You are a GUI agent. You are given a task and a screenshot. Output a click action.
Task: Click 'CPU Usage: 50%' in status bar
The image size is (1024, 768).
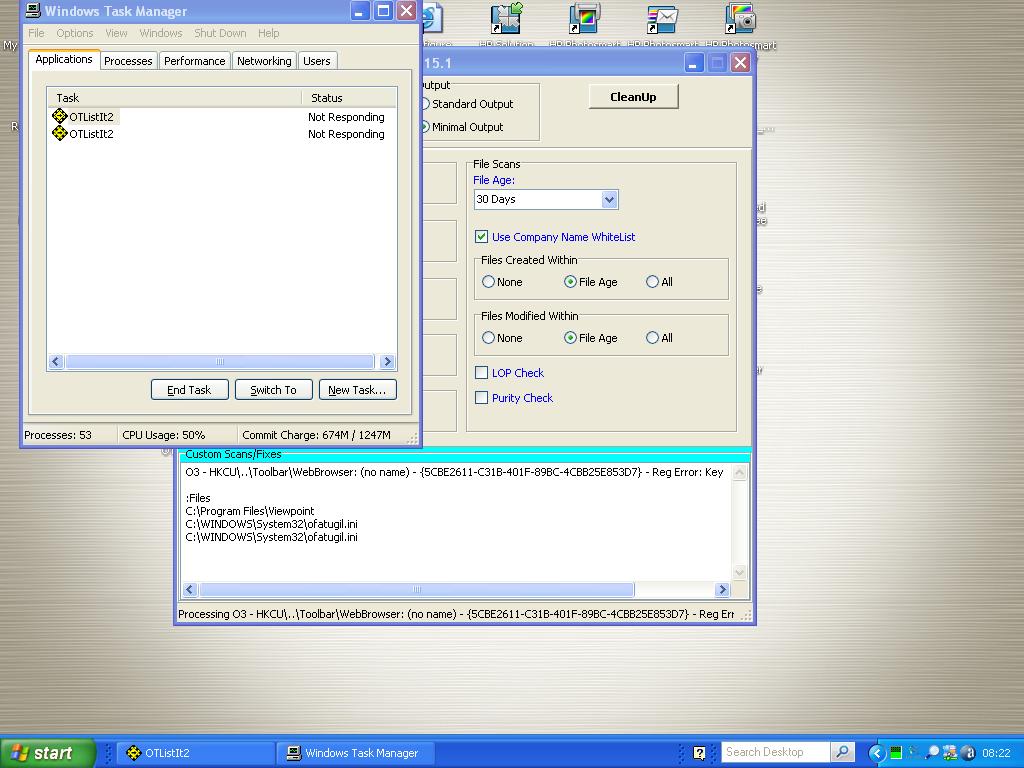[164, 435]
